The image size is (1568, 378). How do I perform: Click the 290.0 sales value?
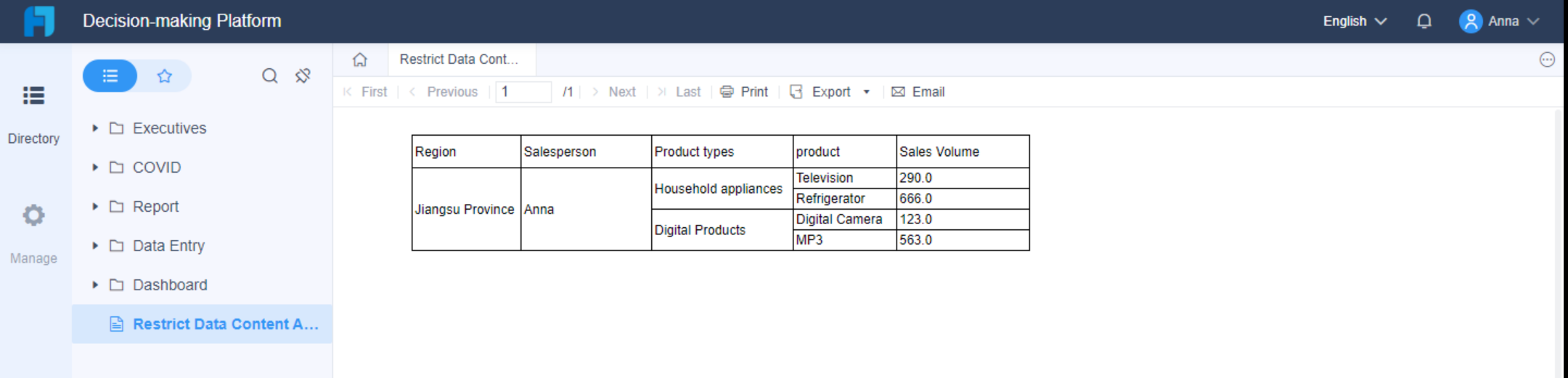click(x=963, y=178)
